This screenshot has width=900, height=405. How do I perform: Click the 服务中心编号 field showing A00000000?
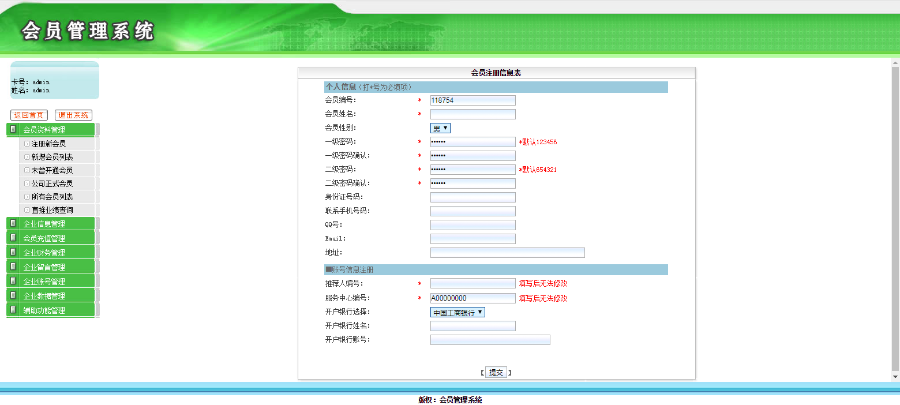point(473,298)
